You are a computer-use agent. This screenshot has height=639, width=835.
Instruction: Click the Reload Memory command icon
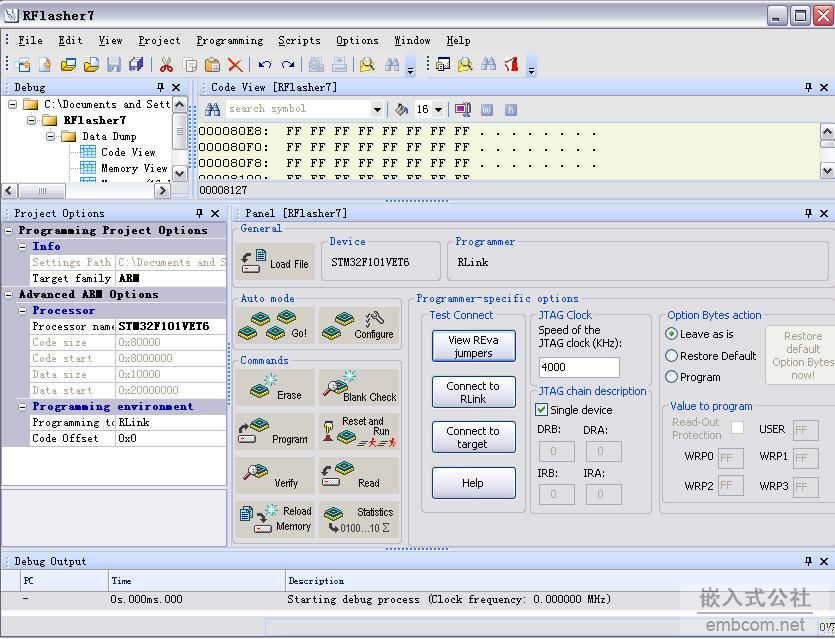pyautogui.click(x=275, y=519)
